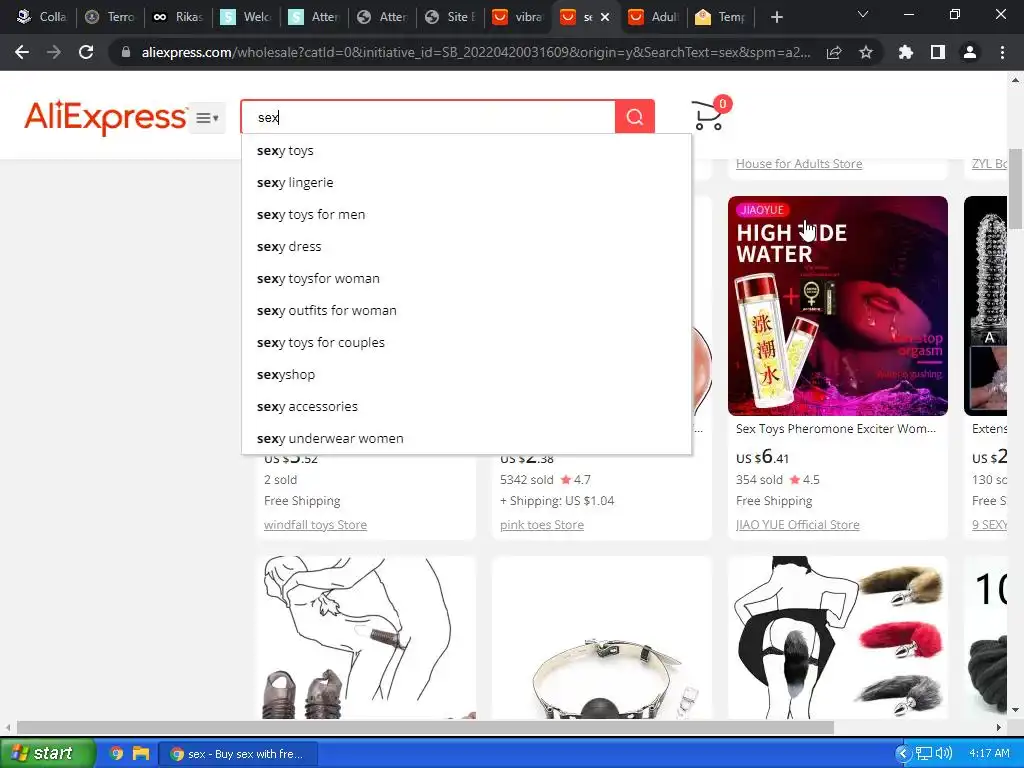Click the 4:17 AM taskbar clock
Viewport: 1024px width, 768px height.
tap(989, 754)
